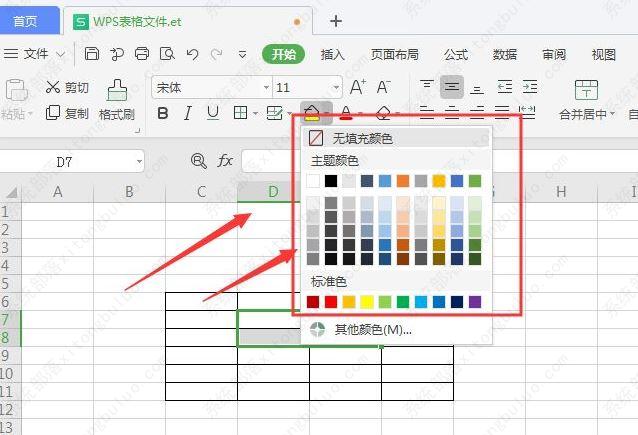Click the Save icon in quick toolbar
Image resolution: width=638 pixels, height=435 pixels.
(x=91, y=53)
